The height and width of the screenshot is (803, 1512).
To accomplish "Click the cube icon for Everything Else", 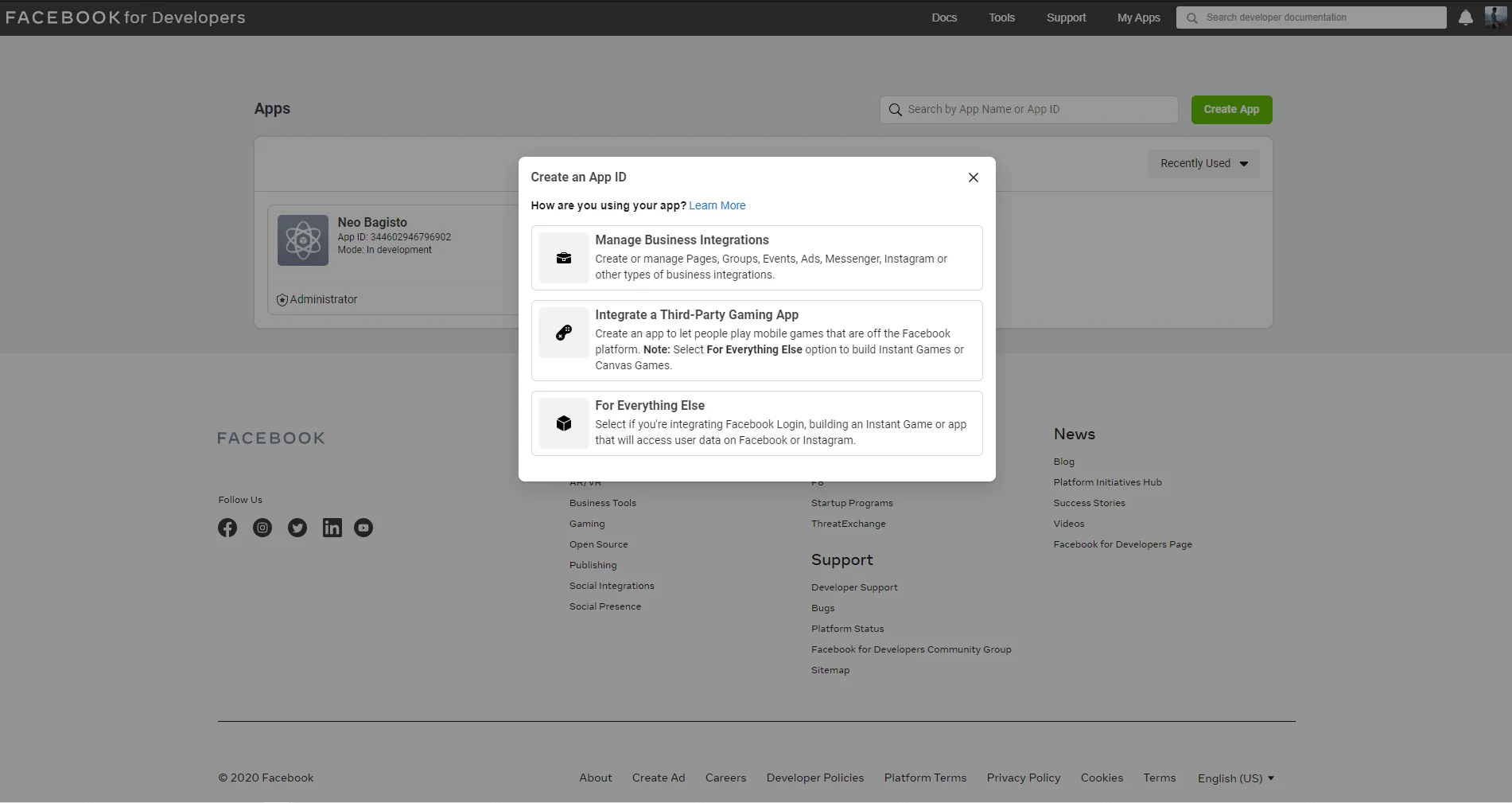I will [x=564, y=423].
